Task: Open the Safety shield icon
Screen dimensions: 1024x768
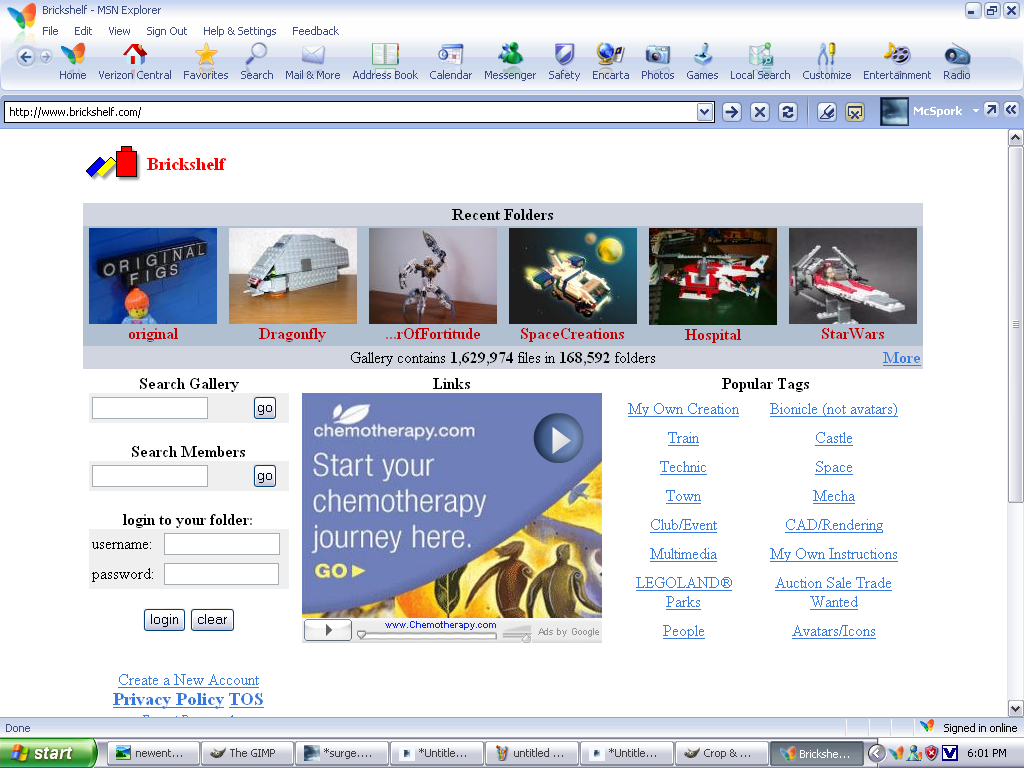Action: (x=564, y=62)
